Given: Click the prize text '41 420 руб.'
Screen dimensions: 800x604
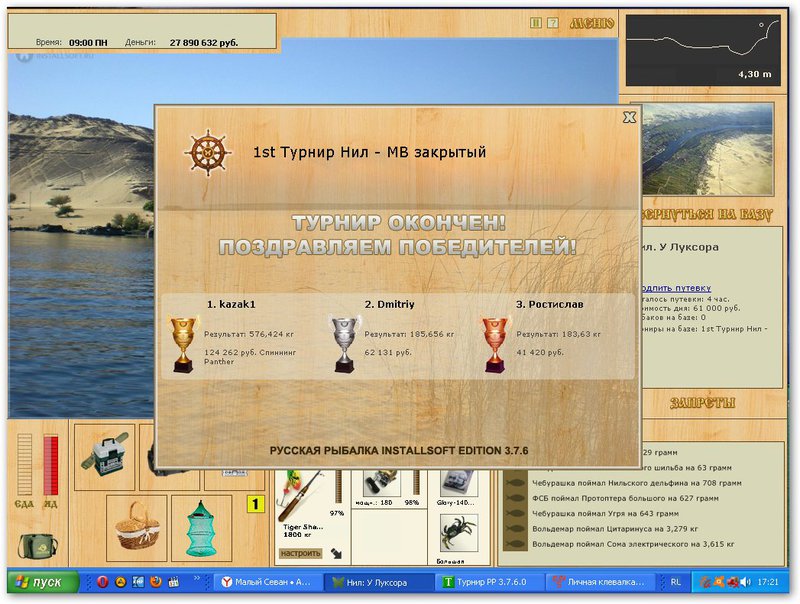Looking at the screenshot, I should point(540,353).
